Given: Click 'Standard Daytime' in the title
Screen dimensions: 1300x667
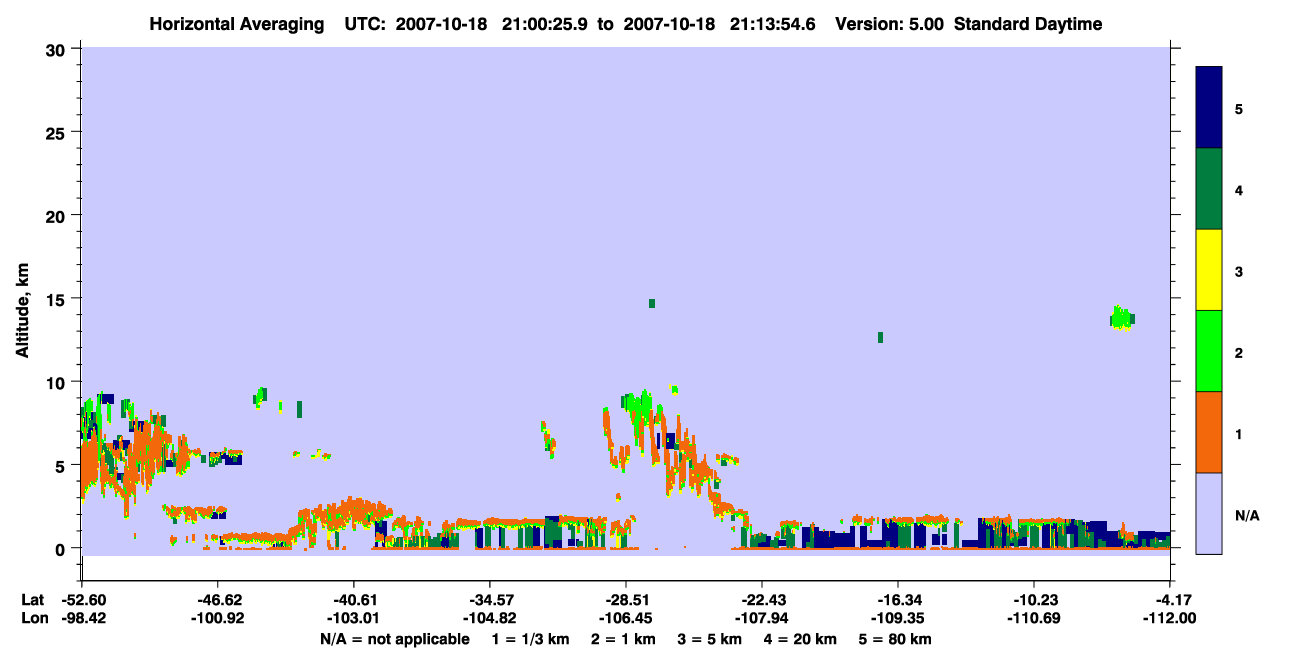Looking at the screenshot, I should [1028, 24].
